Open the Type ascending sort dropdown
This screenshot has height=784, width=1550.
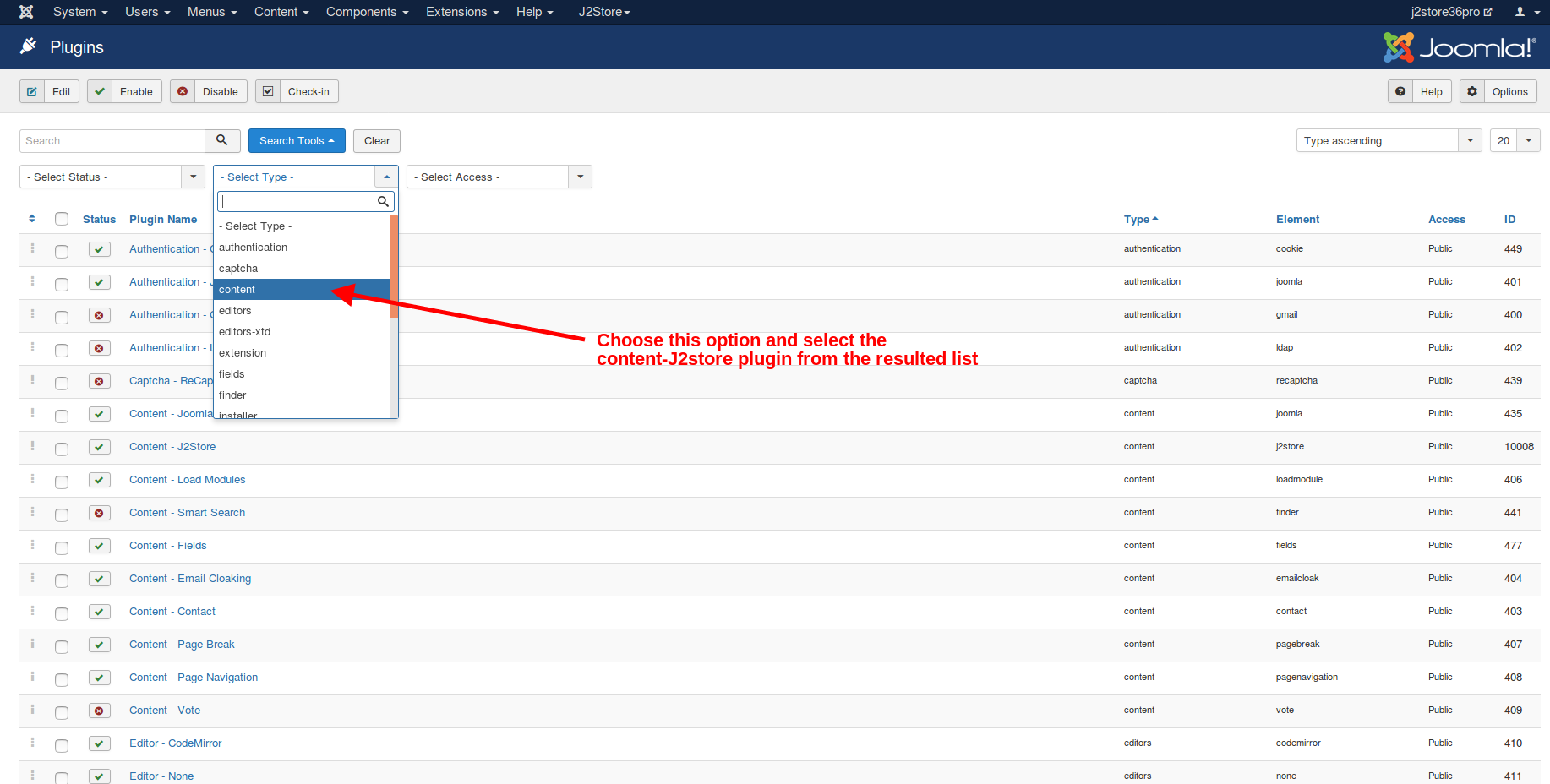point(1389,140)
